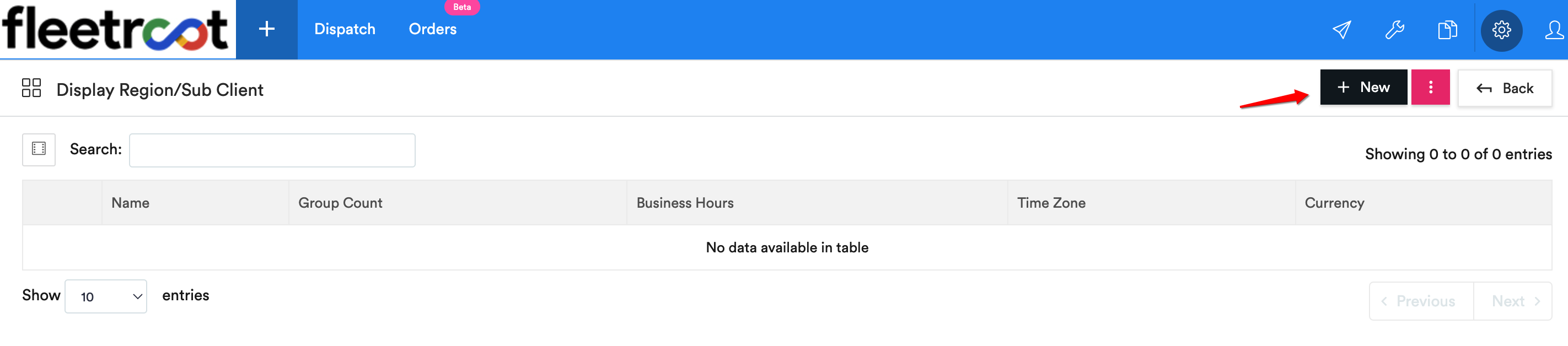This screenshot has width=1568, height=346.
Task: Click the Back button
Action: (x=1504, y=88)
